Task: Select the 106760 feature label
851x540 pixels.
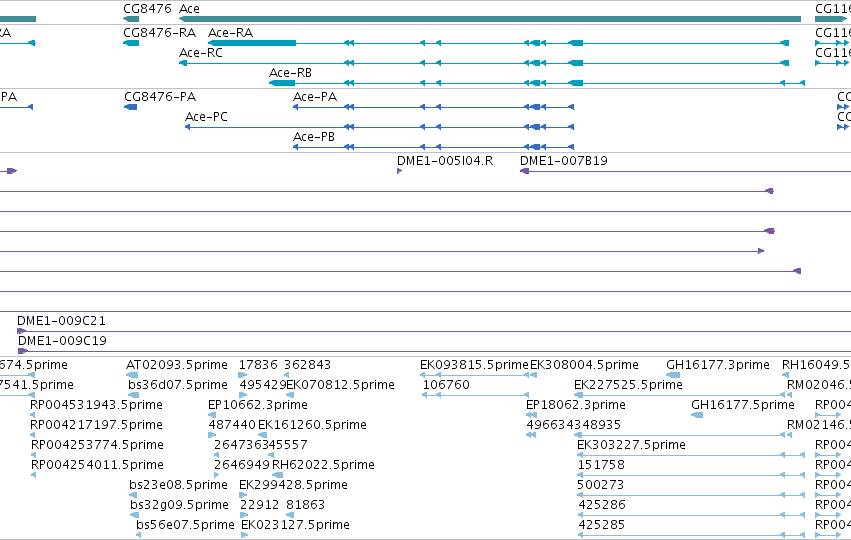Action: tap(446, 385)
